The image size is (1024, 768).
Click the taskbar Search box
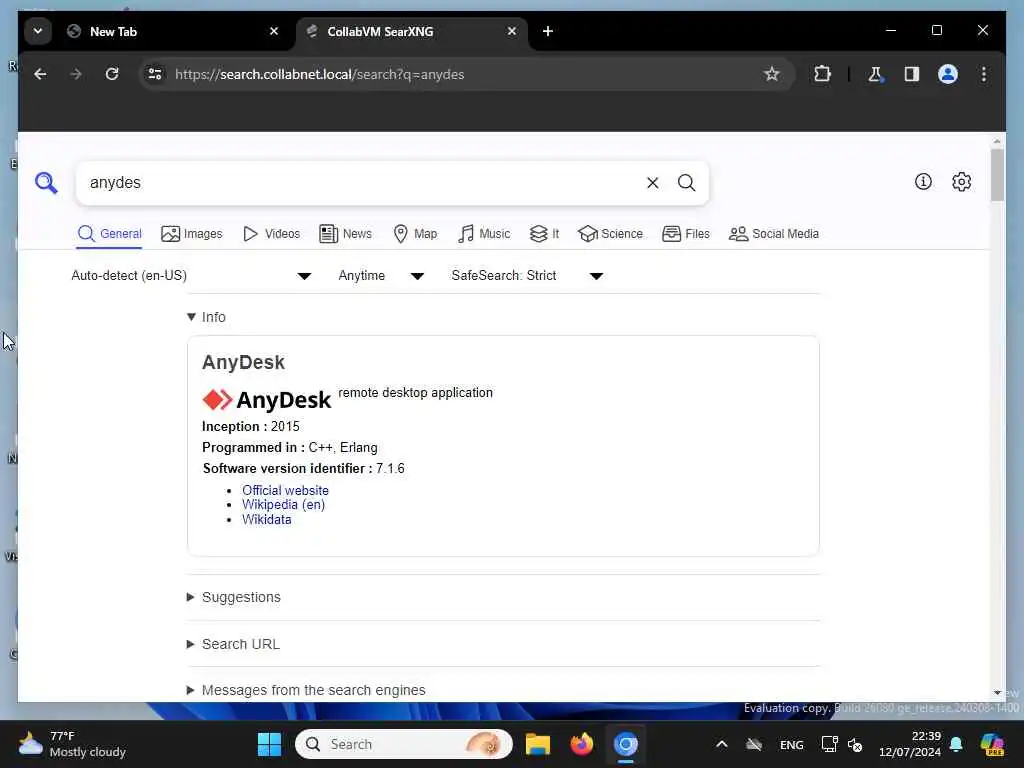404,744
